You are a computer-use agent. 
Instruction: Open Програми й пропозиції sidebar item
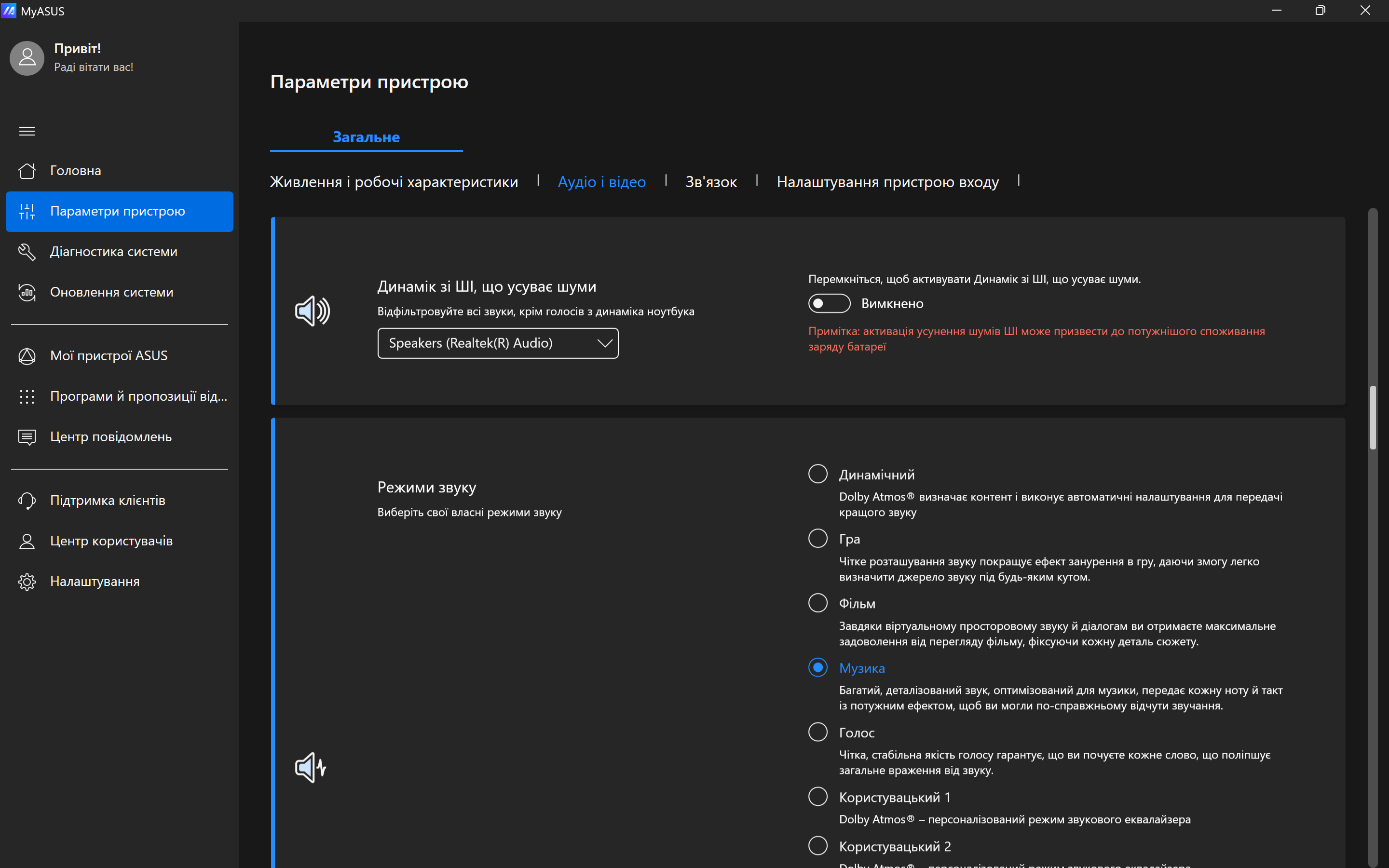click(138, 396)
